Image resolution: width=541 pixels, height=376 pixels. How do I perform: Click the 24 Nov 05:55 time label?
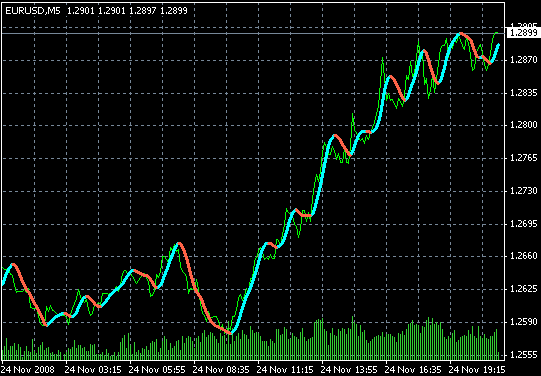coord(157,370)
